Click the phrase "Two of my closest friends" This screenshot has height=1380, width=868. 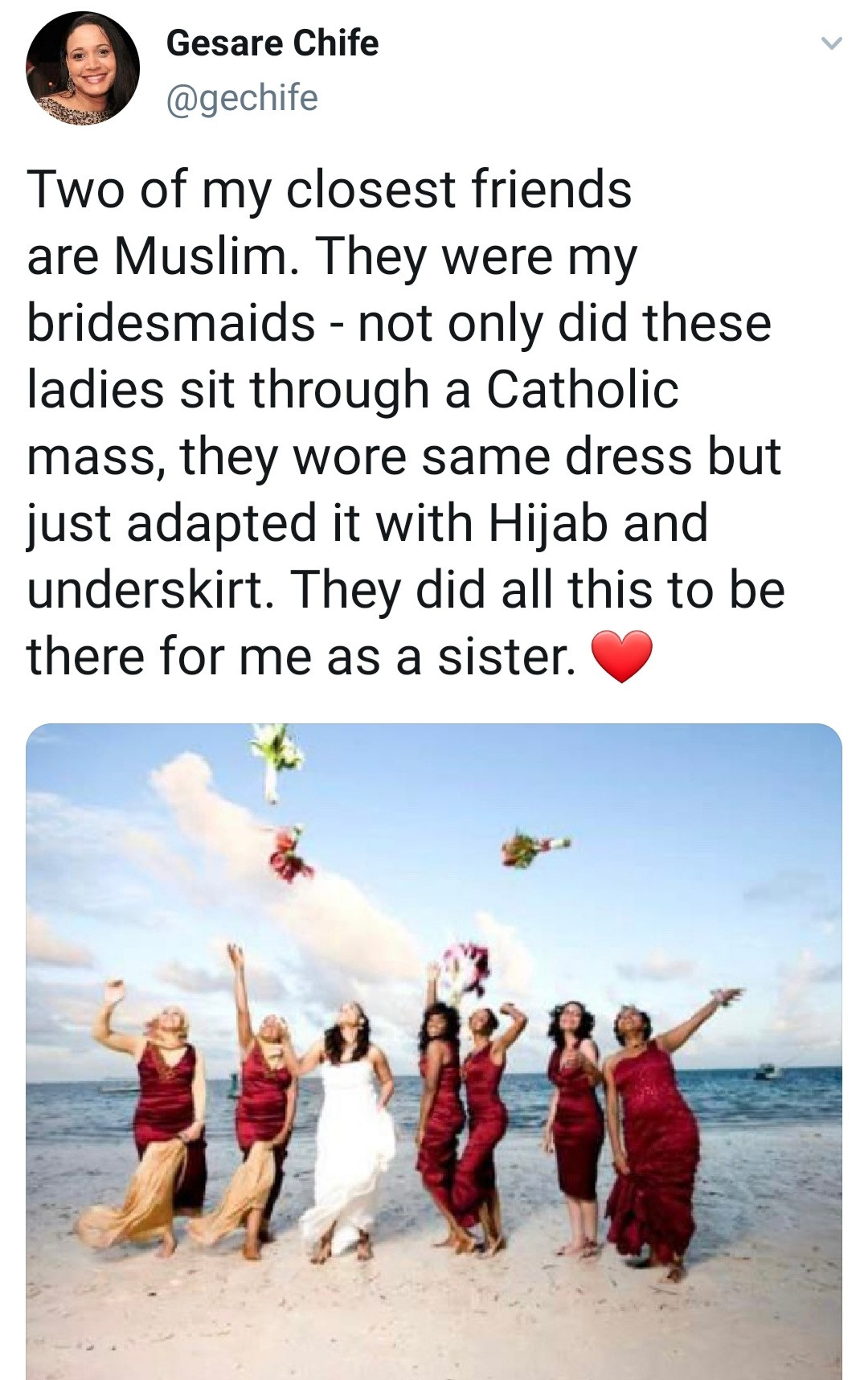pyautogui.click(x=330, y=191)
